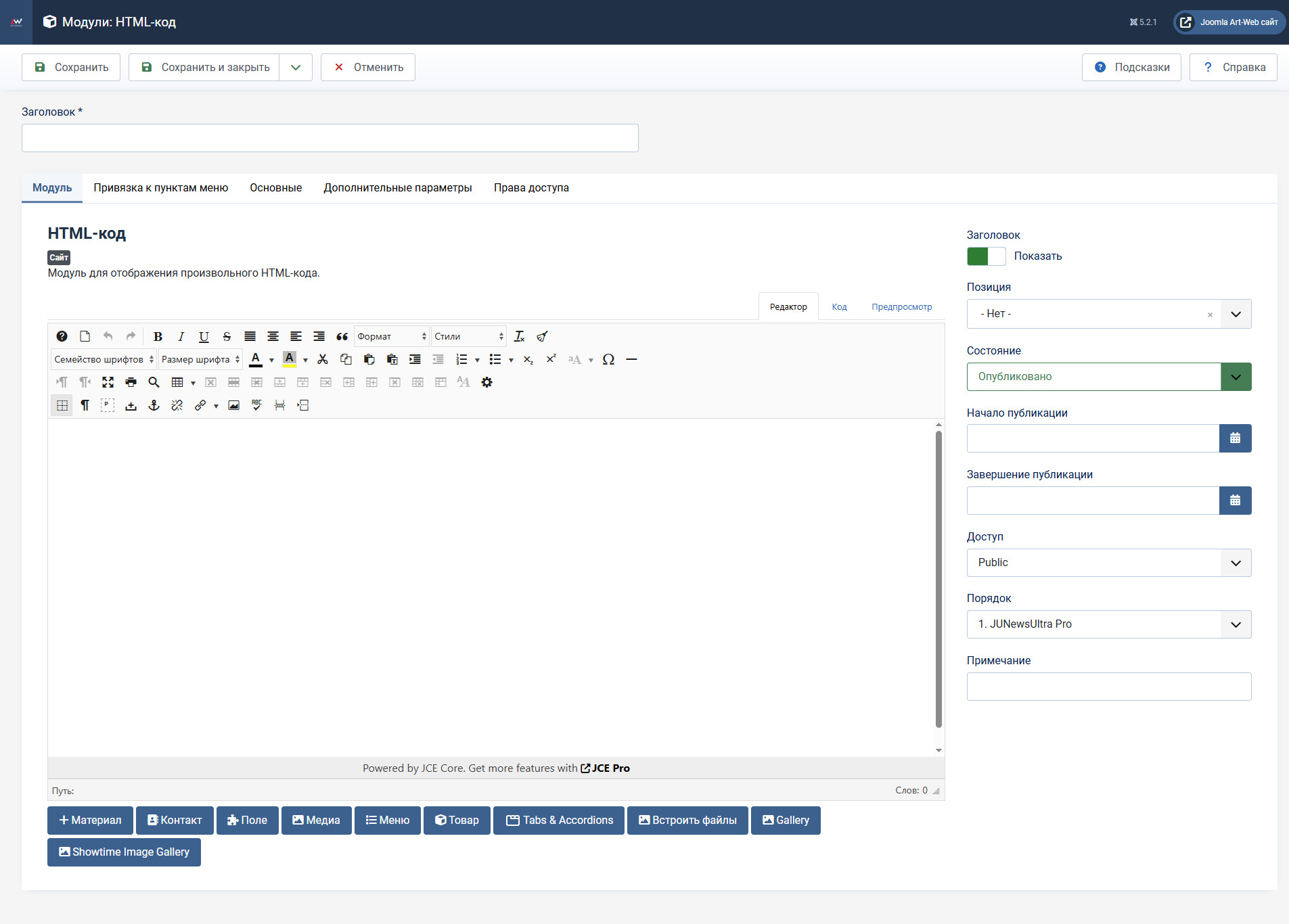Insert table via table icon
Image resolution: width=1289 pixels, height=924 pixels.
tap(177, 382)
